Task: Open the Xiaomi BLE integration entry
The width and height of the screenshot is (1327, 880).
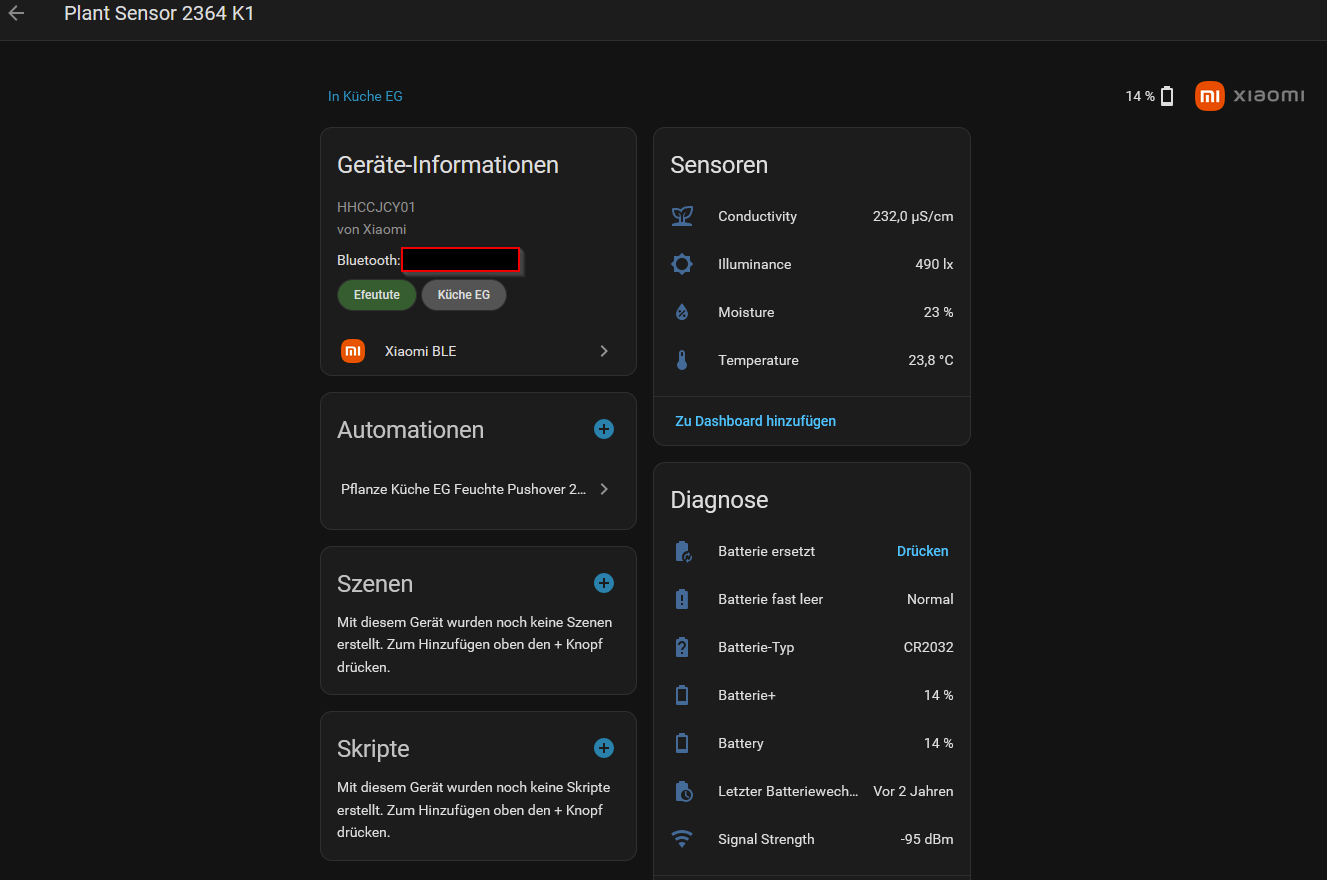Action: (x=478, y=351)
